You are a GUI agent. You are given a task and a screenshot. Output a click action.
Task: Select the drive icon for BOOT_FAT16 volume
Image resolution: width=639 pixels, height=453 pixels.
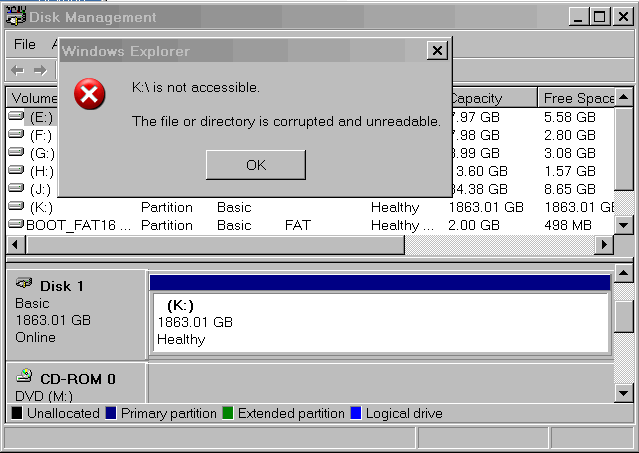coord(16,224)
